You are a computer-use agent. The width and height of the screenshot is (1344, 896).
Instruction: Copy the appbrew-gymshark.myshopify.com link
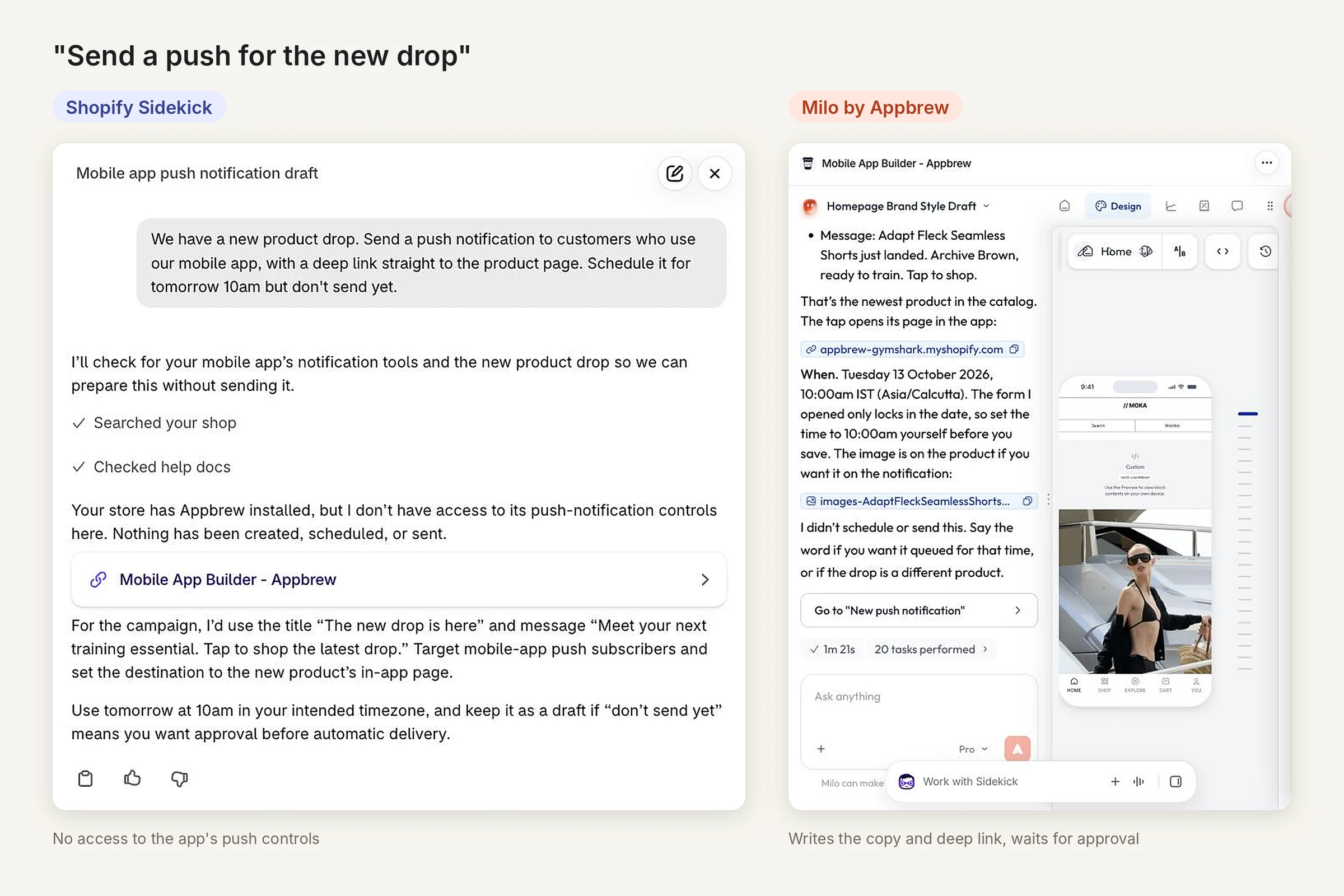(1014, 349)
